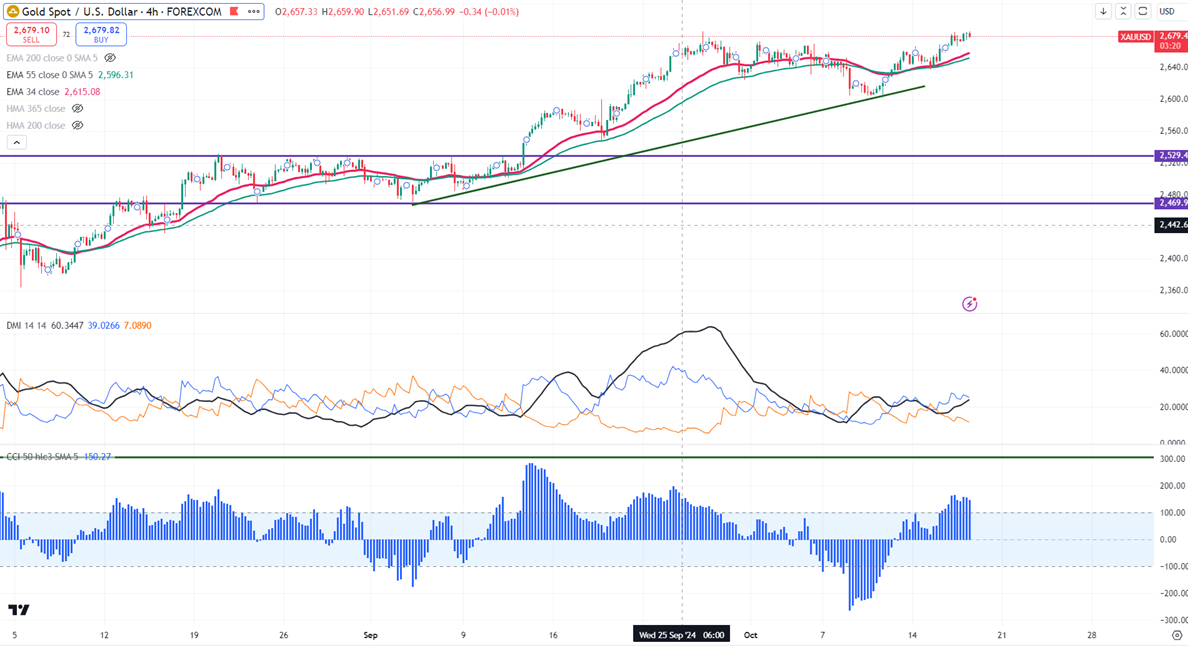The image size is (1188, 647).
Task: Click the collapse pane arrows icon
Action: (1123, 11)
